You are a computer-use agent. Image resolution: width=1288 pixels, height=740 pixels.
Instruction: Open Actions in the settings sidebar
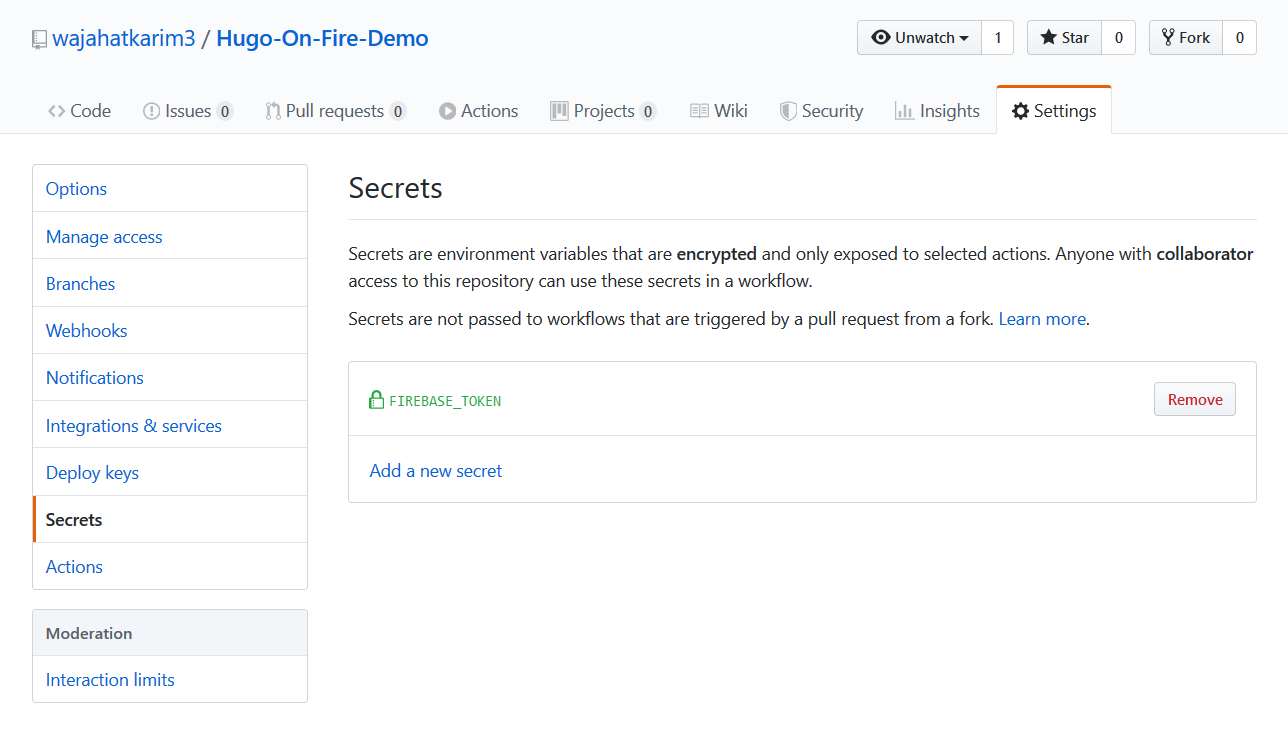click(x=170, y=566)
